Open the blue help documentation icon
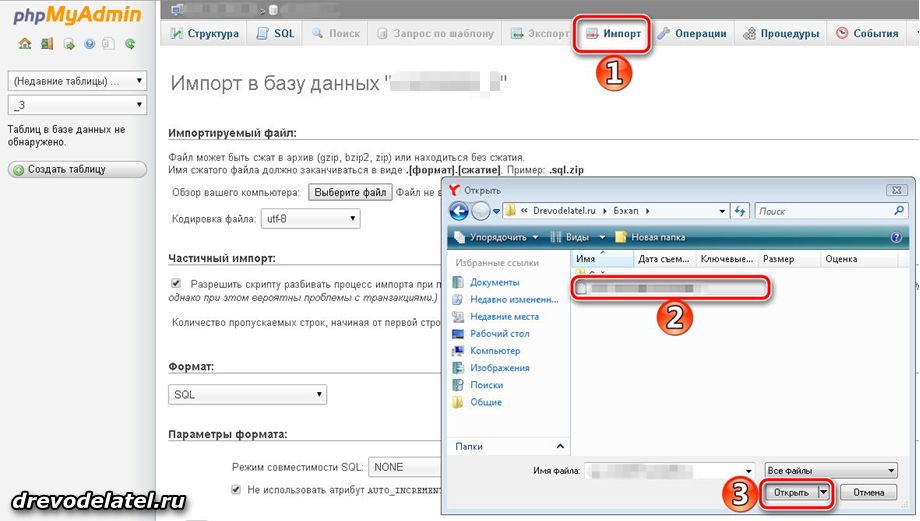This screenshot has height=521, width=920. tap(89, 45)
